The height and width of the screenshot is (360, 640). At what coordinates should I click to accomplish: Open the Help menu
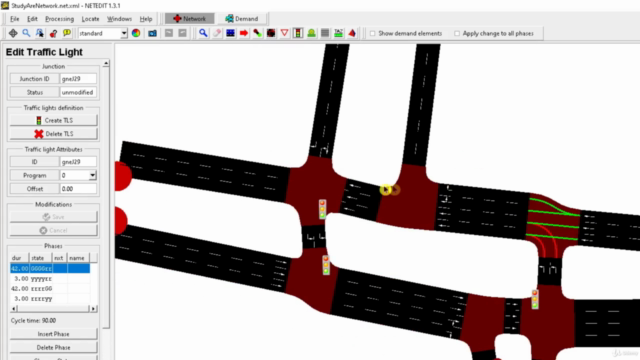(146, 19)
